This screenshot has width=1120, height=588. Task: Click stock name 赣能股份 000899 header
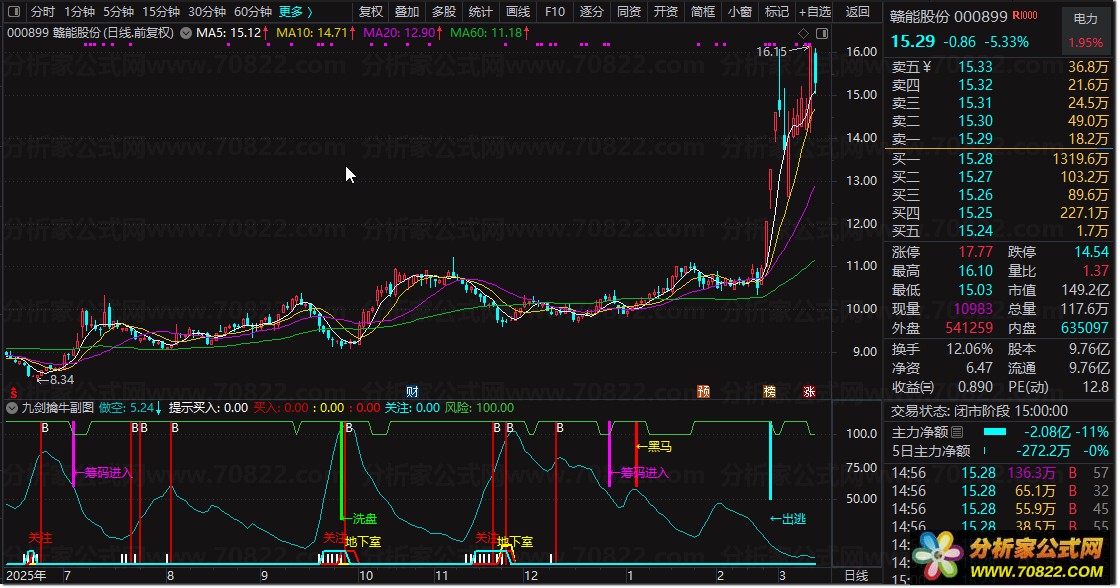(x=949, y=16)
